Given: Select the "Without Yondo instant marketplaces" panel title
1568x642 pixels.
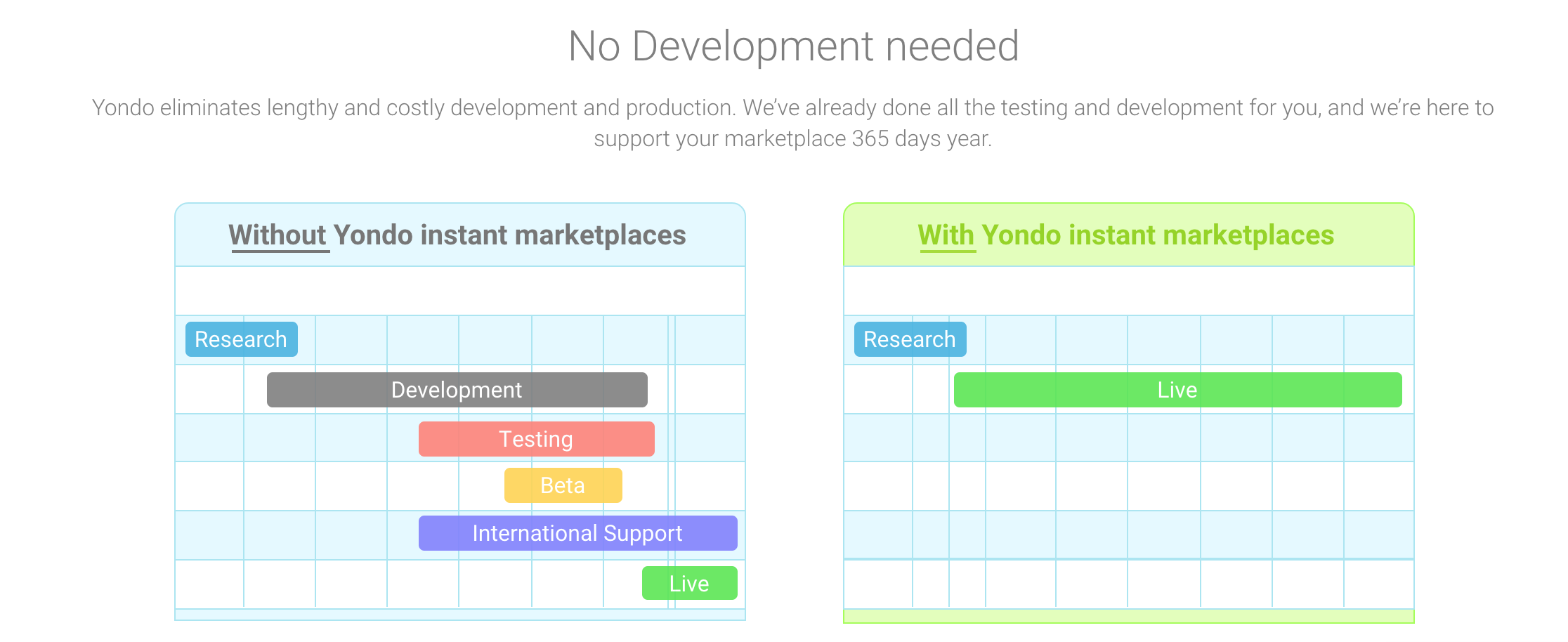Looking at the screenshot, I should [x=457, y=235].
